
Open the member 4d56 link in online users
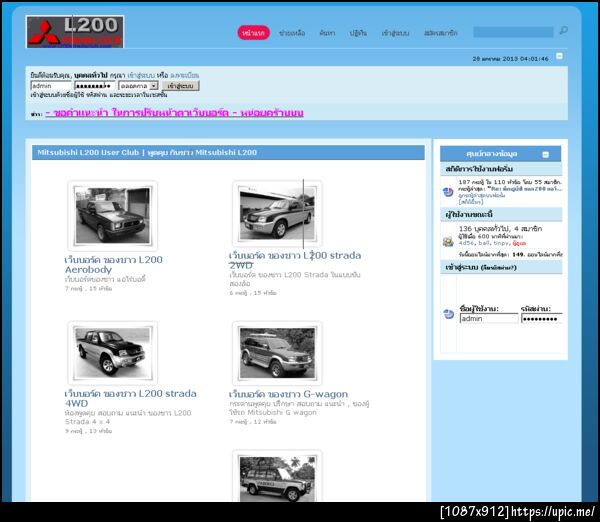pos(466,243)
